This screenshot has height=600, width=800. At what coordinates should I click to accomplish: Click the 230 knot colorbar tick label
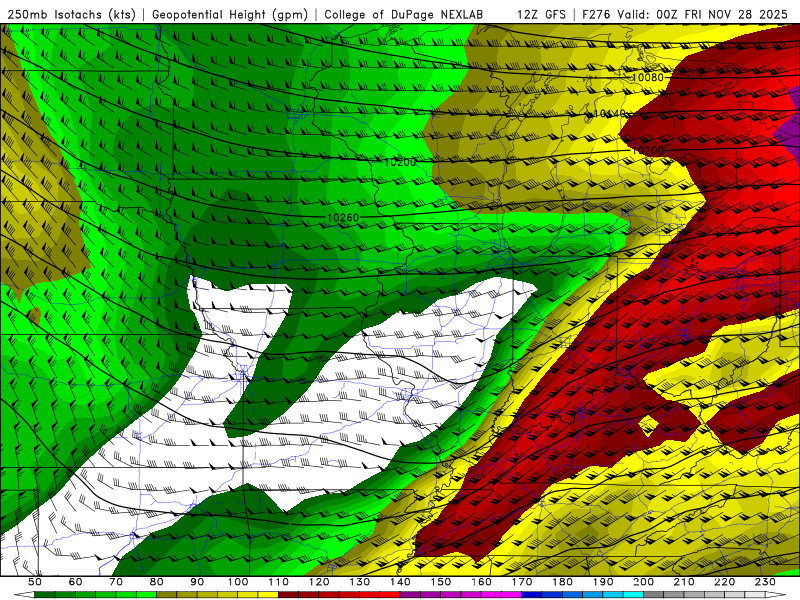[x=765, y=582]
